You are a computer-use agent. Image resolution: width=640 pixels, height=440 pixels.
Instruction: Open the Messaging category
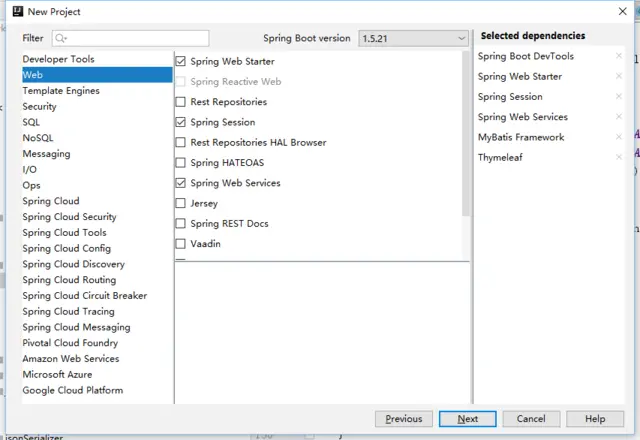tap(97, 154)
